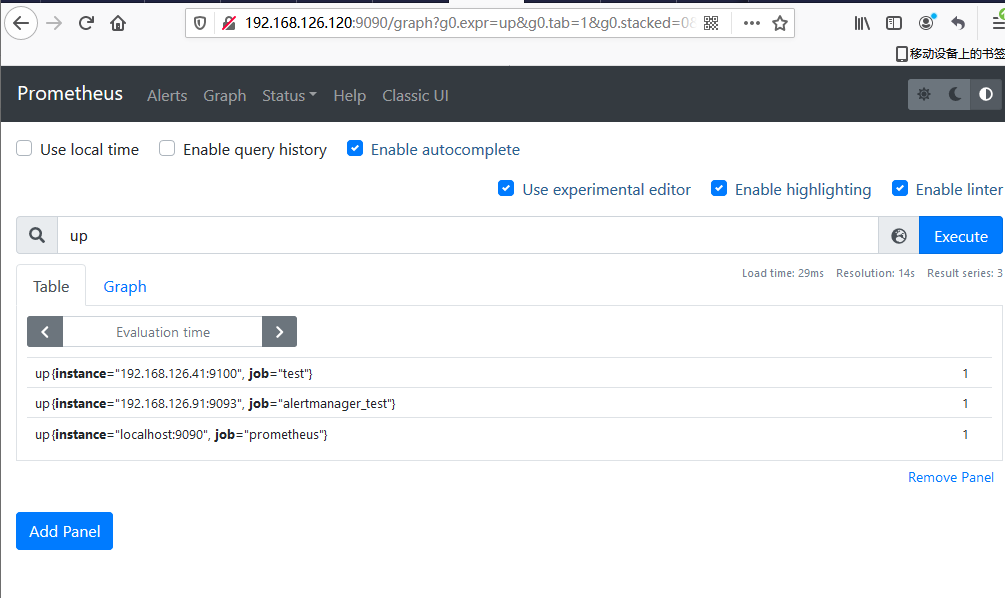Image resolution: width=1005 pixels, height=598 pixels.
Task: Enable Use local time checkbox
Action: [24, 149]
